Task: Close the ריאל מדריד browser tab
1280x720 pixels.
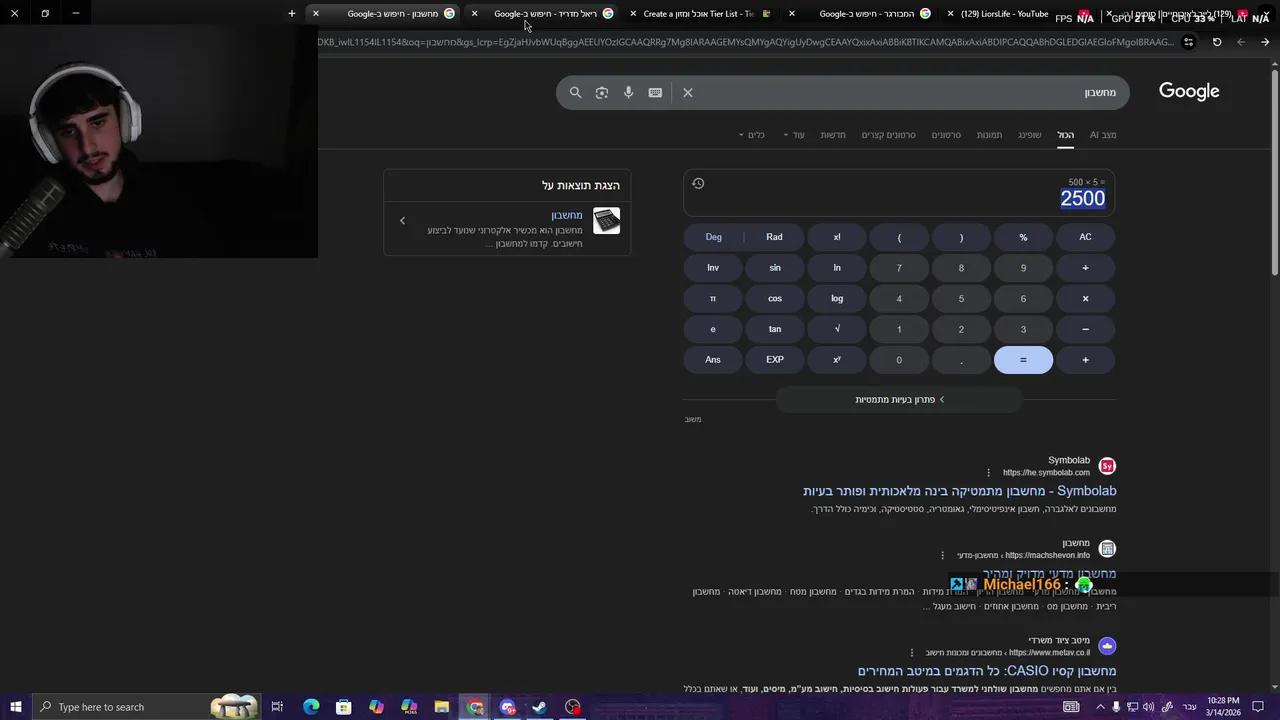Action: [474, 14]
